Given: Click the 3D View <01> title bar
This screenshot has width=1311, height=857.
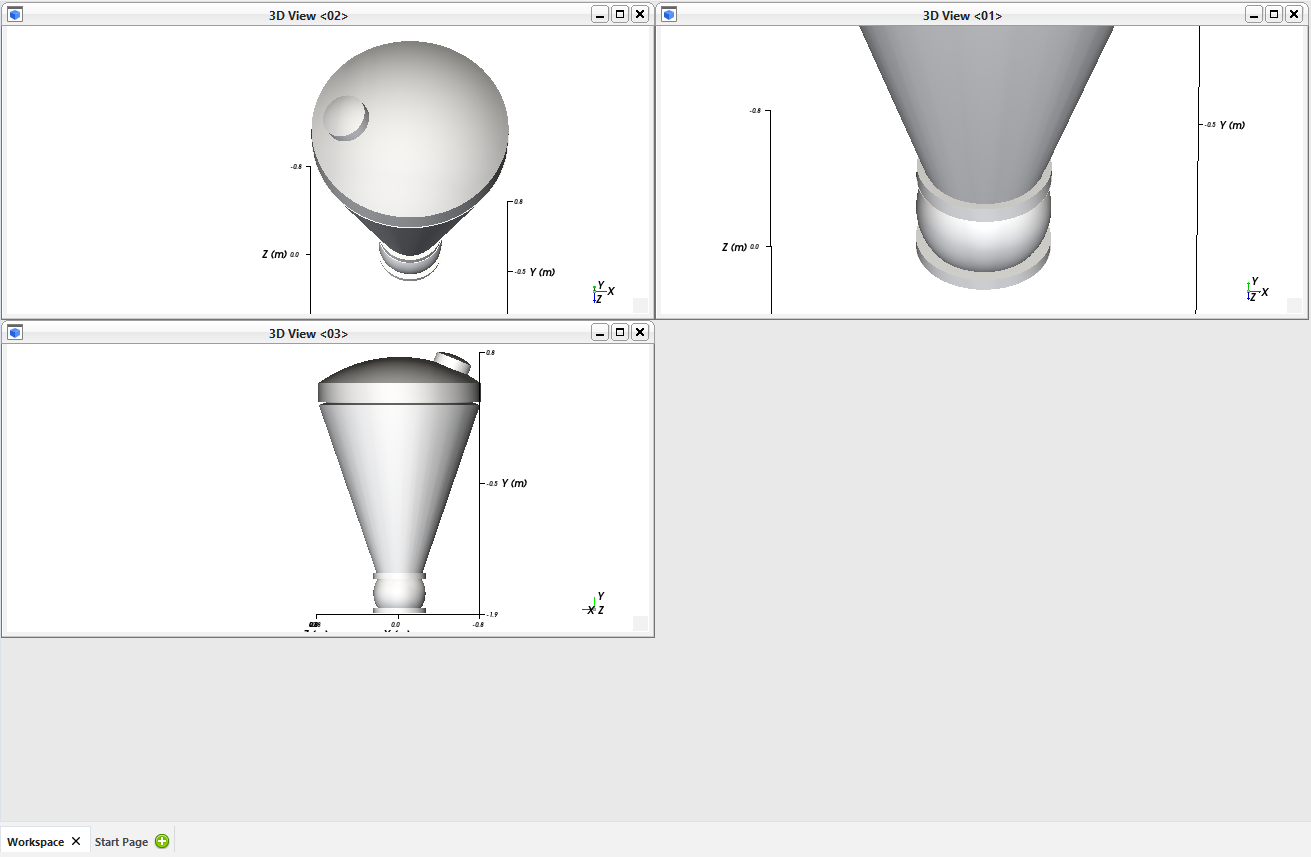Looking at the screenshot, I should pos(960,15).
